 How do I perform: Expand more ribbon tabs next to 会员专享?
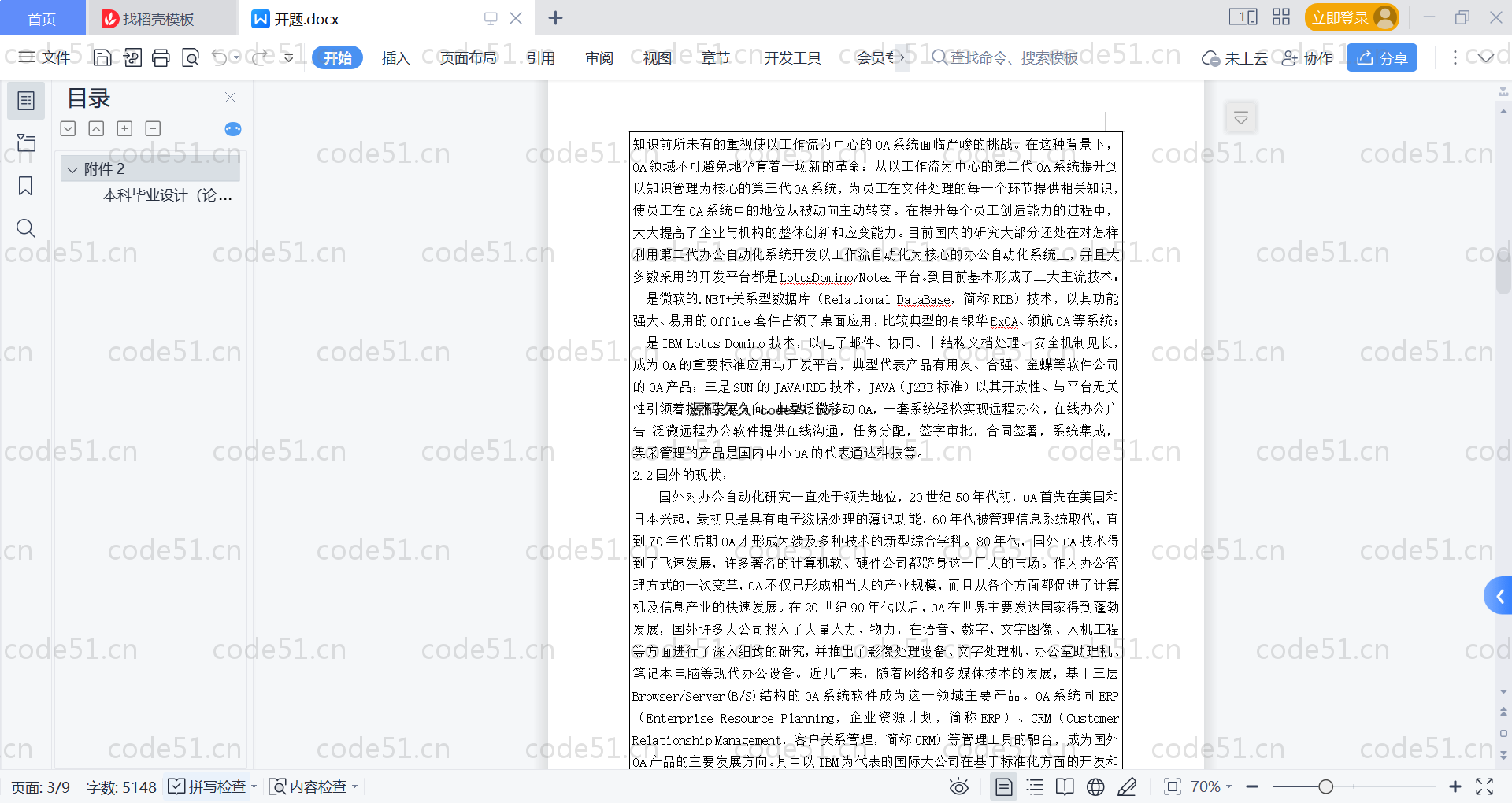(x=902, y=57)
